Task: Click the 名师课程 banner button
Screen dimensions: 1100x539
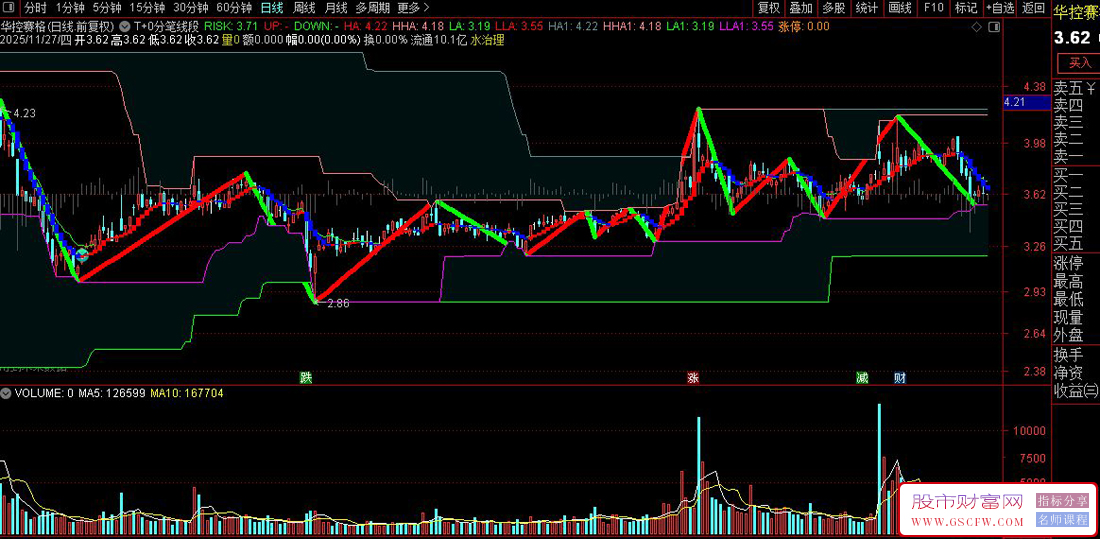Action: (1062, 520)
